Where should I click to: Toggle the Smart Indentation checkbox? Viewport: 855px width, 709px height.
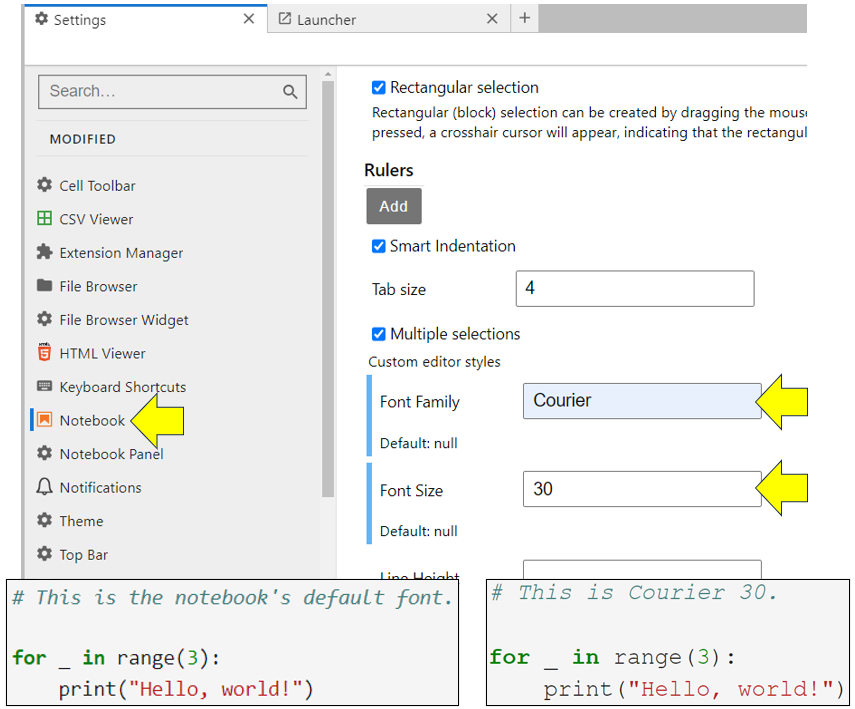tap(378, 246)
